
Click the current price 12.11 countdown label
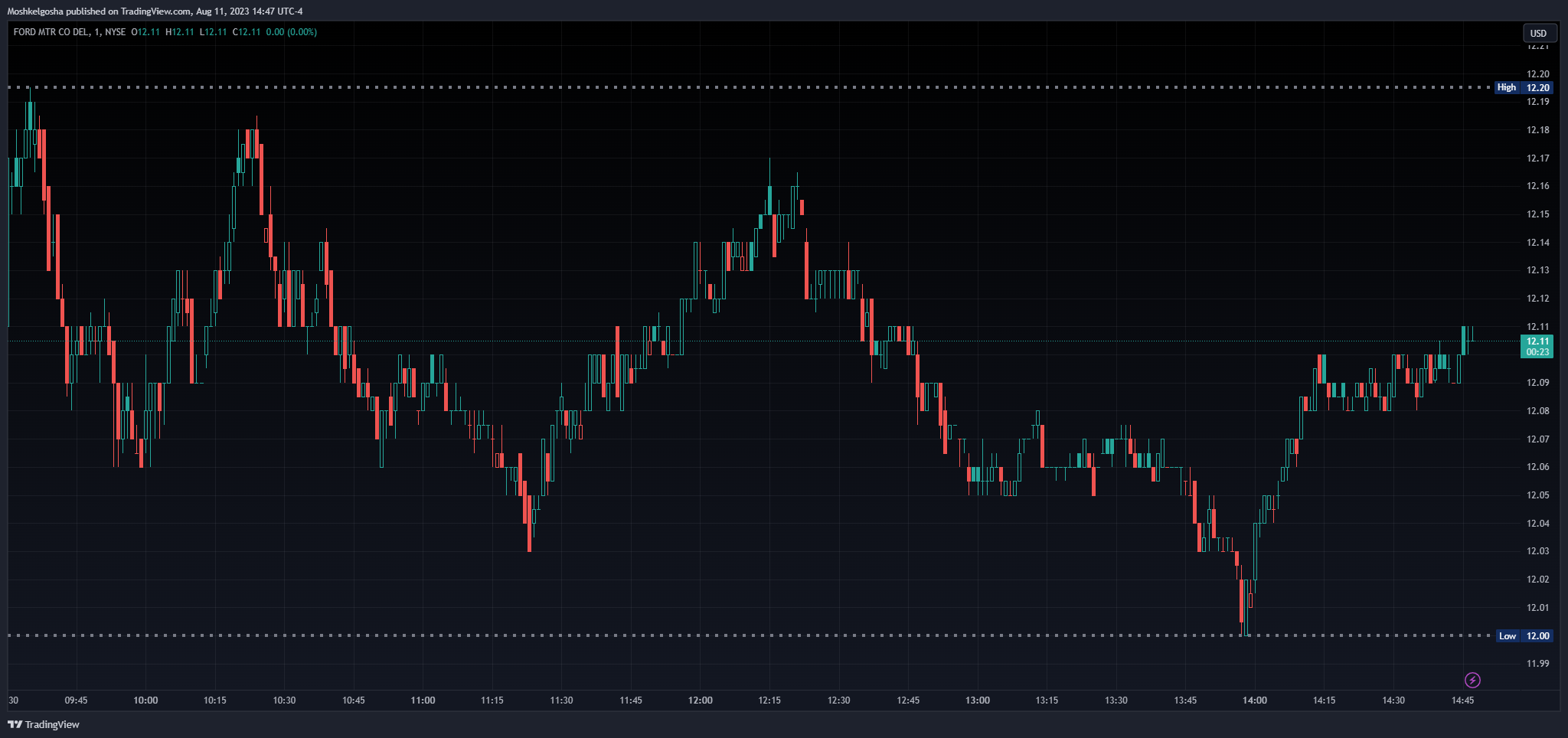click(1537, 347)
